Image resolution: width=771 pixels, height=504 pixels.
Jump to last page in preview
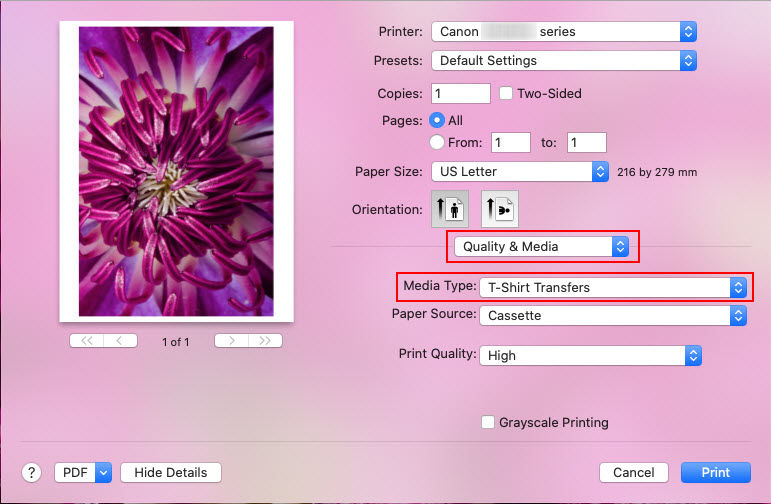point(265,341)
